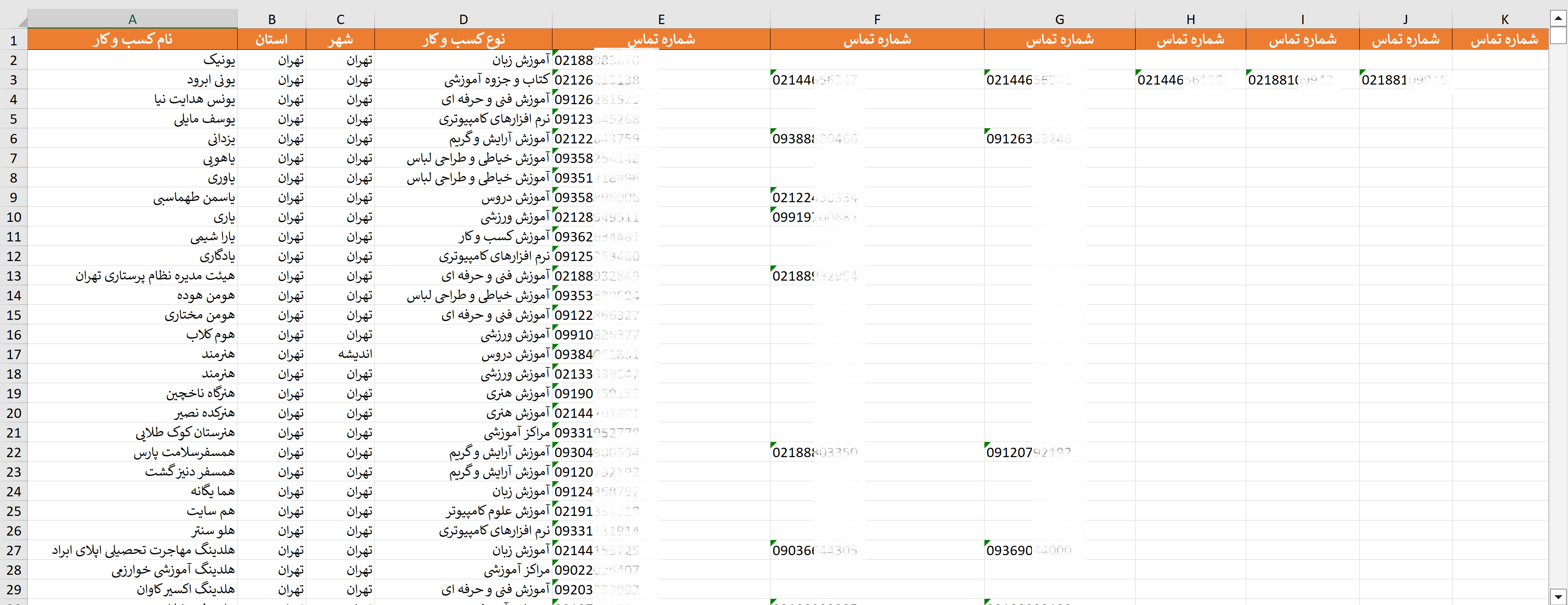The image size is (1568, 605).
Task: Click the 'شهر' header cell
Action: pyautogui.click(x=340, y=40)
